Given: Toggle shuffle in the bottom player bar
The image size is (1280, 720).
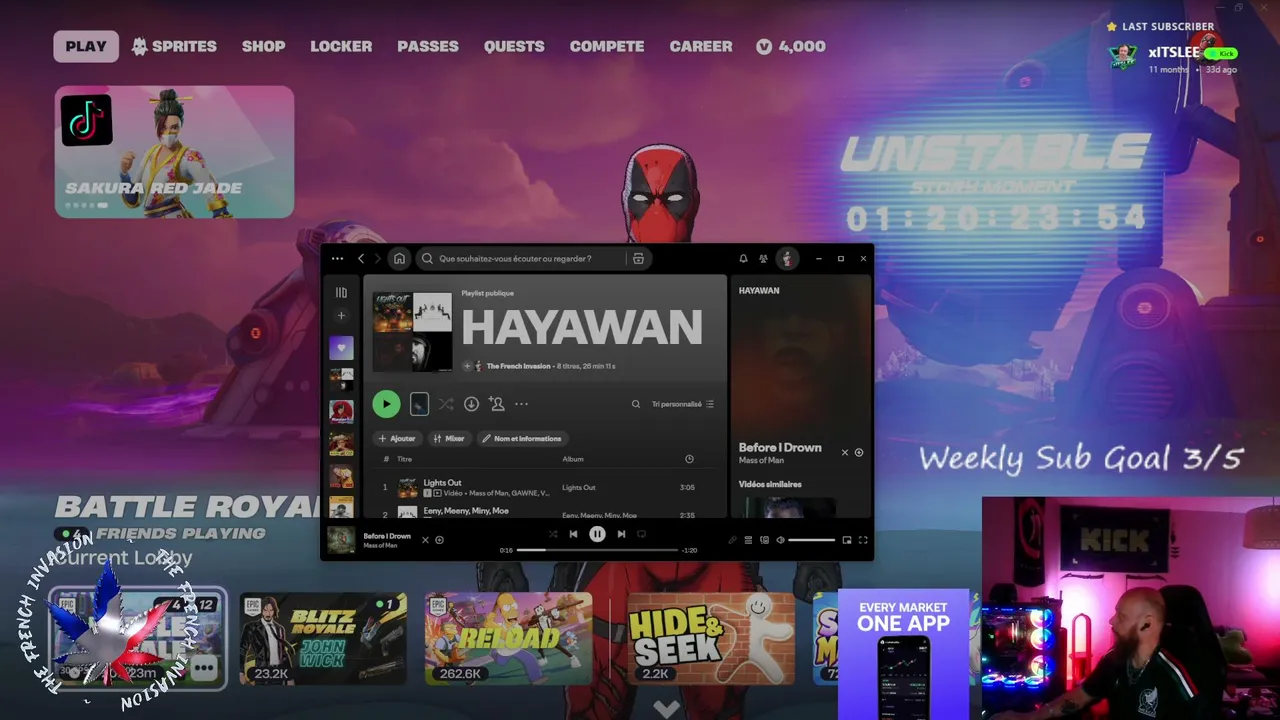Looking at the screenshot, I should click(552, 534).
